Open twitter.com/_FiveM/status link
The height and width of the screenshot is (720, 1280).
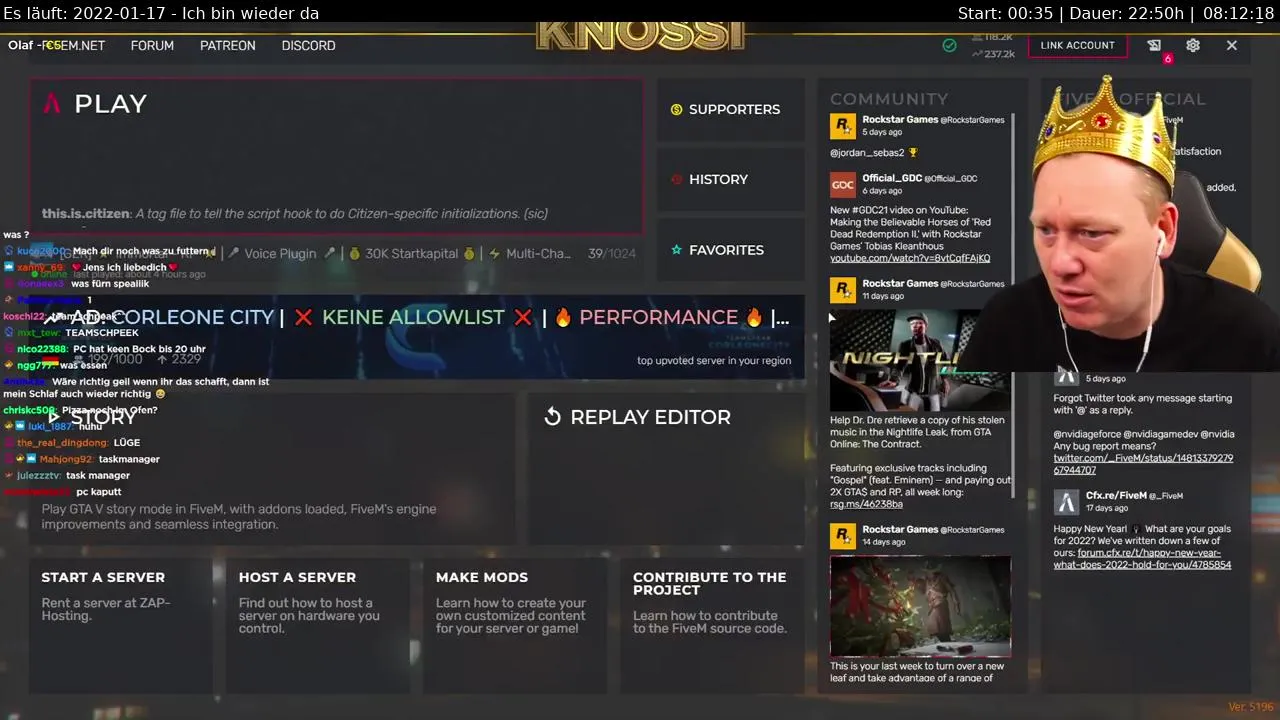[1143, 464]
